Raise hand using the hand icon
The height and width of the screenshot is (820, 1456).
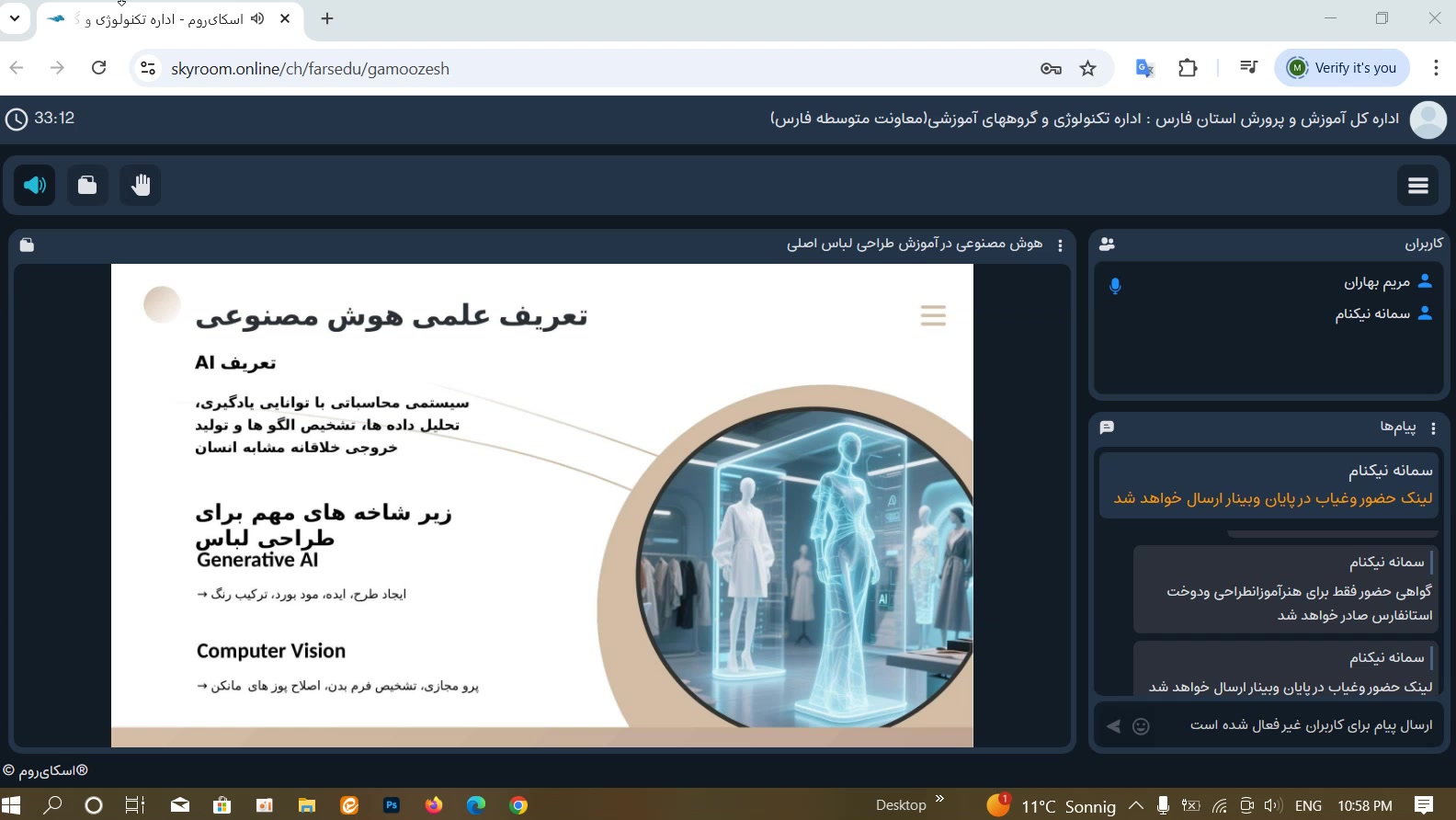pos(141,186)
